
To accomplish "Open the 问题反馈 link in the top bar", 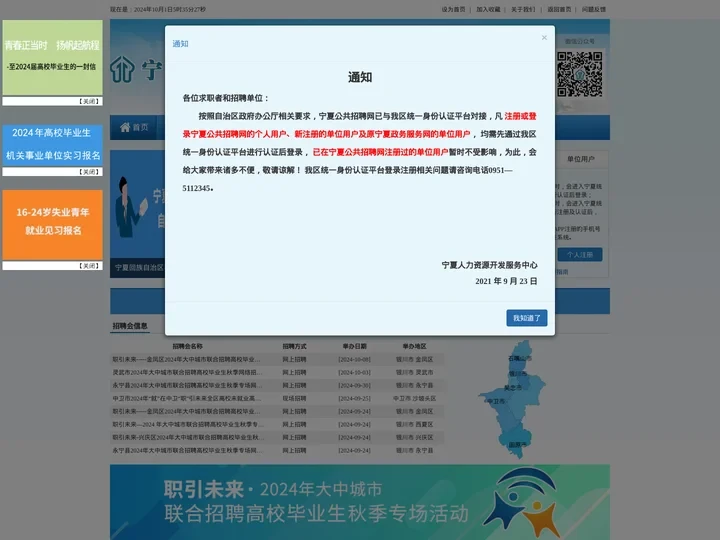I will pyautogui.click(x=594, y=9).
